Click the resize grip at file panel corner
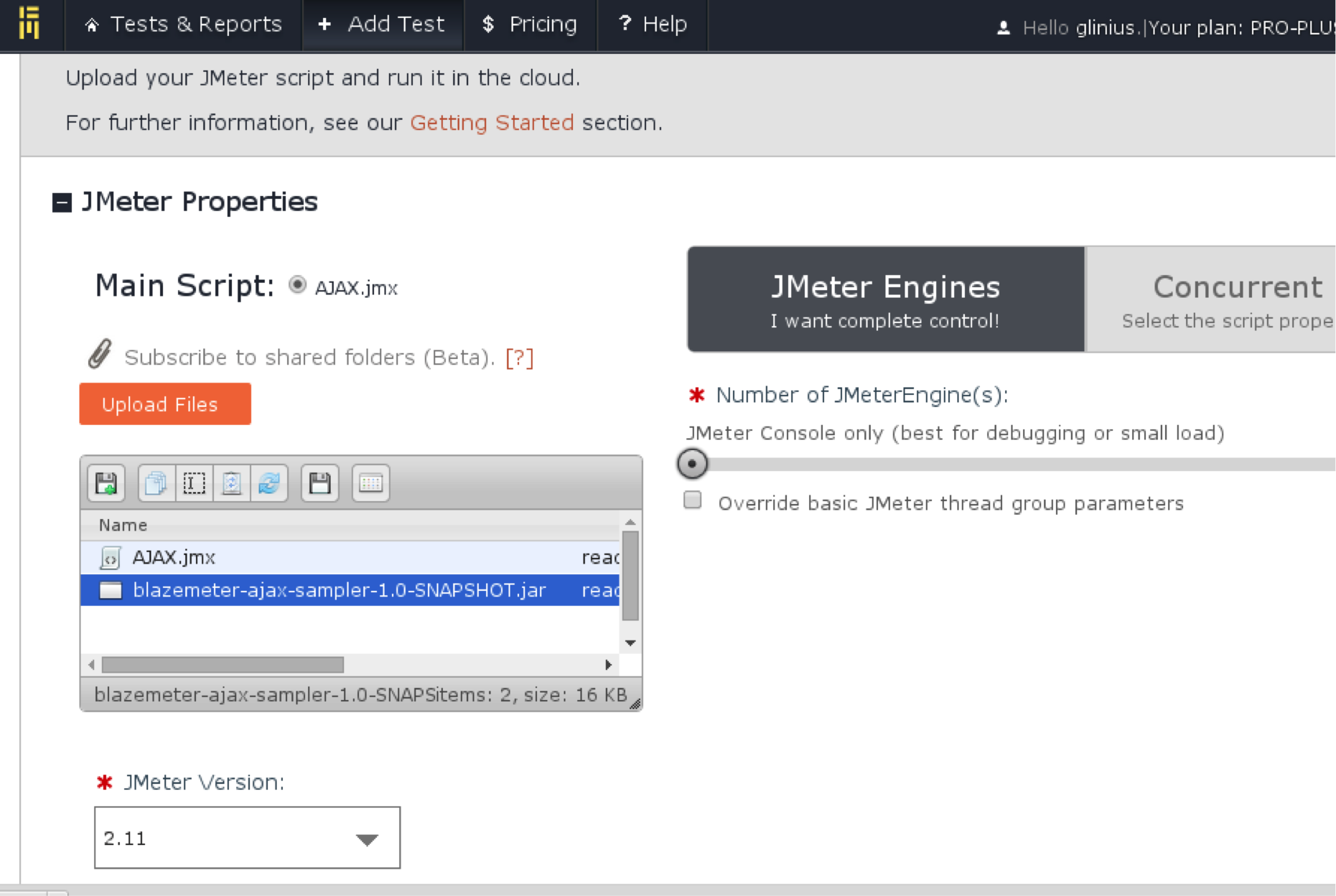The width and height of the screenshot is (1336, 896). [635, 704]
